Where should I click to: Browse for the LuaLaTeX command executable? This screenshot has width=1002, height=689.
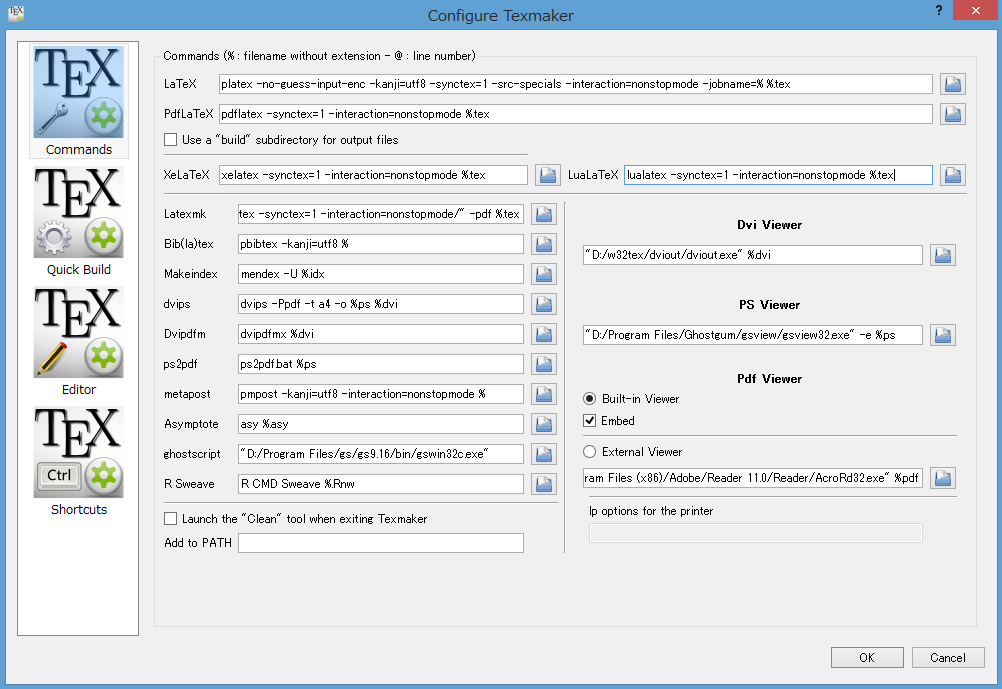pos(952,175)
